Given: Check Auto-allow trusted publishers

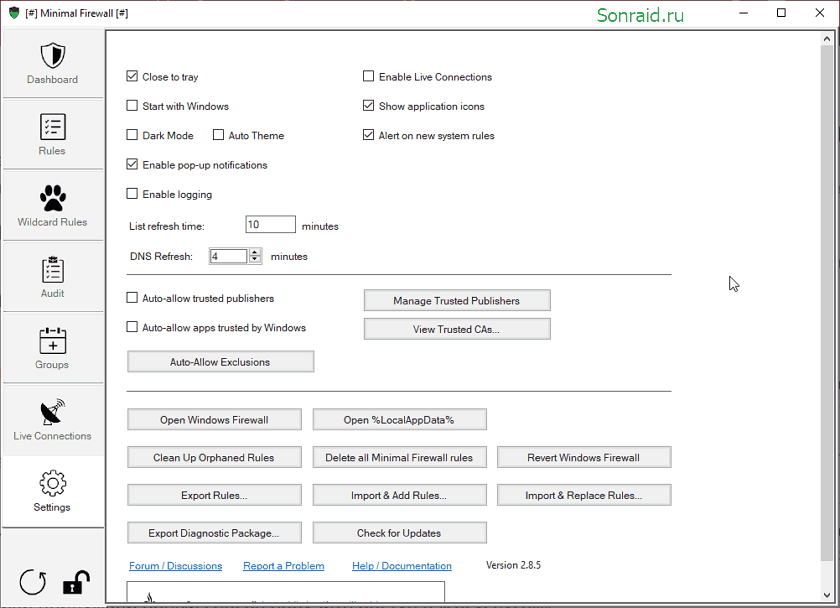Looking at the screenshot, I should pyautogui.click(x=132, y=298).
